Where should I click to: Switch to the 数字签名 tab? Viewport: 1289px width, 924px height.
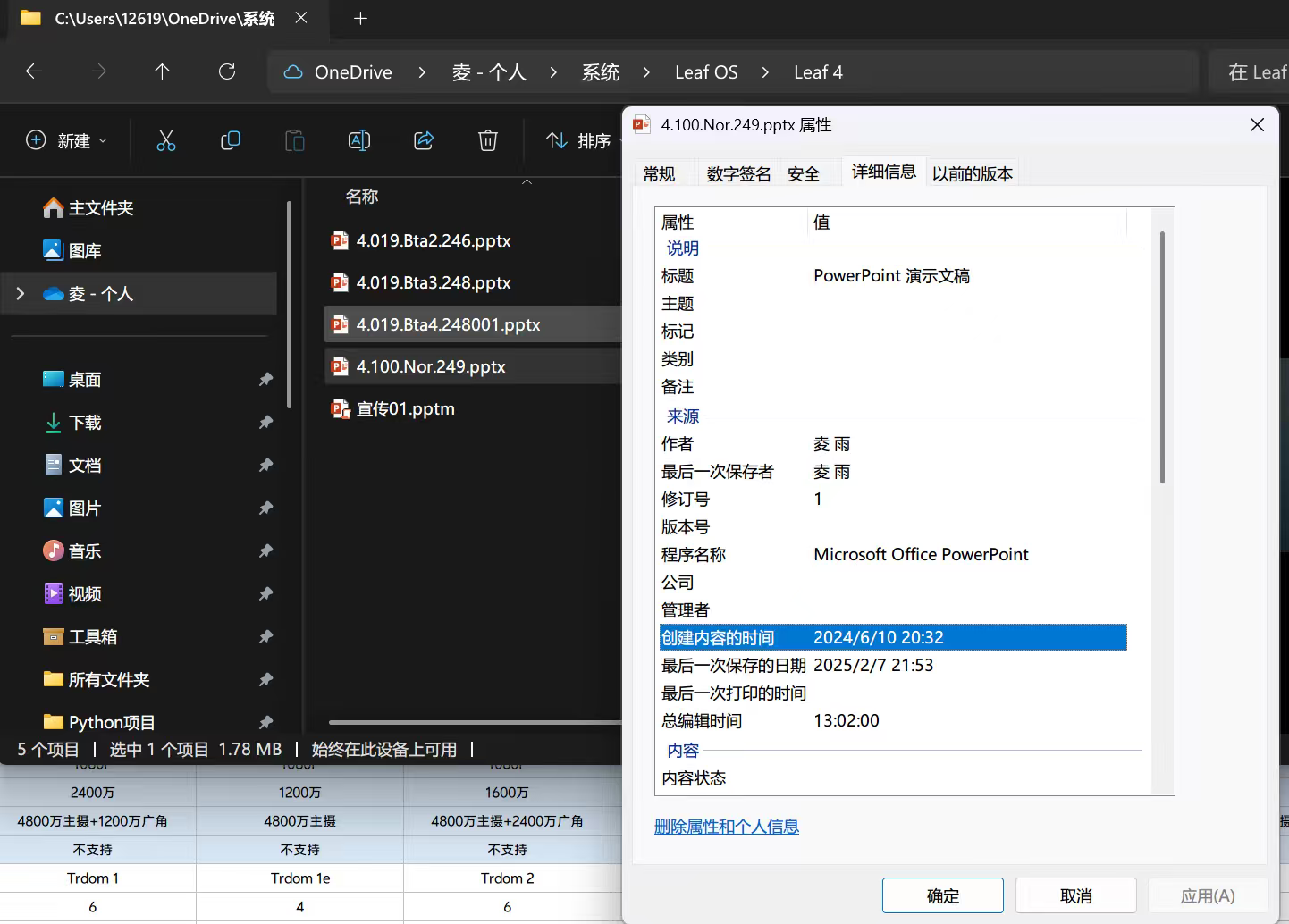click(738, 173)
